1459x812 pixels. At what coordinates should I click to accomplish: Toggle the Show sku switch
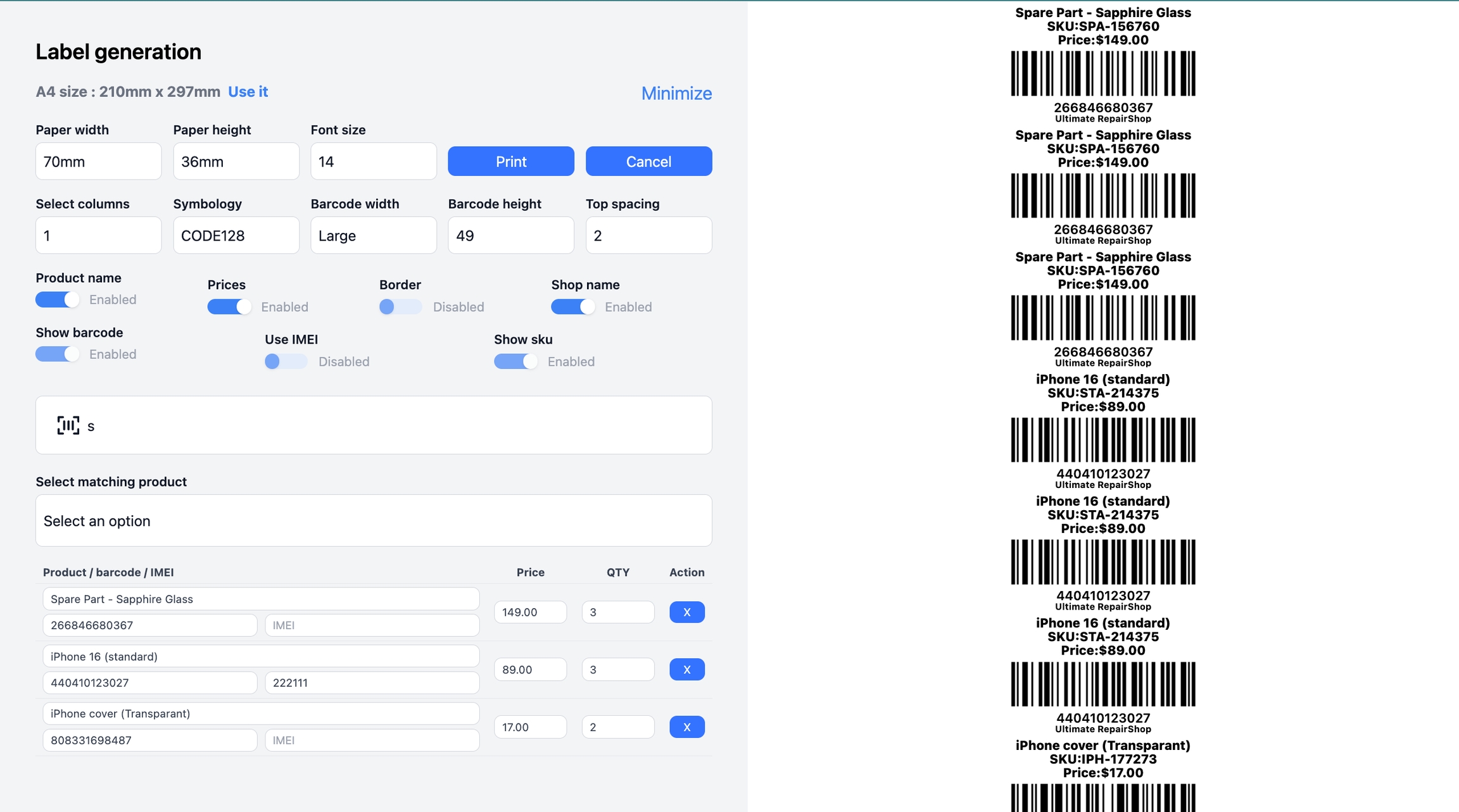[x=515, y=361]
